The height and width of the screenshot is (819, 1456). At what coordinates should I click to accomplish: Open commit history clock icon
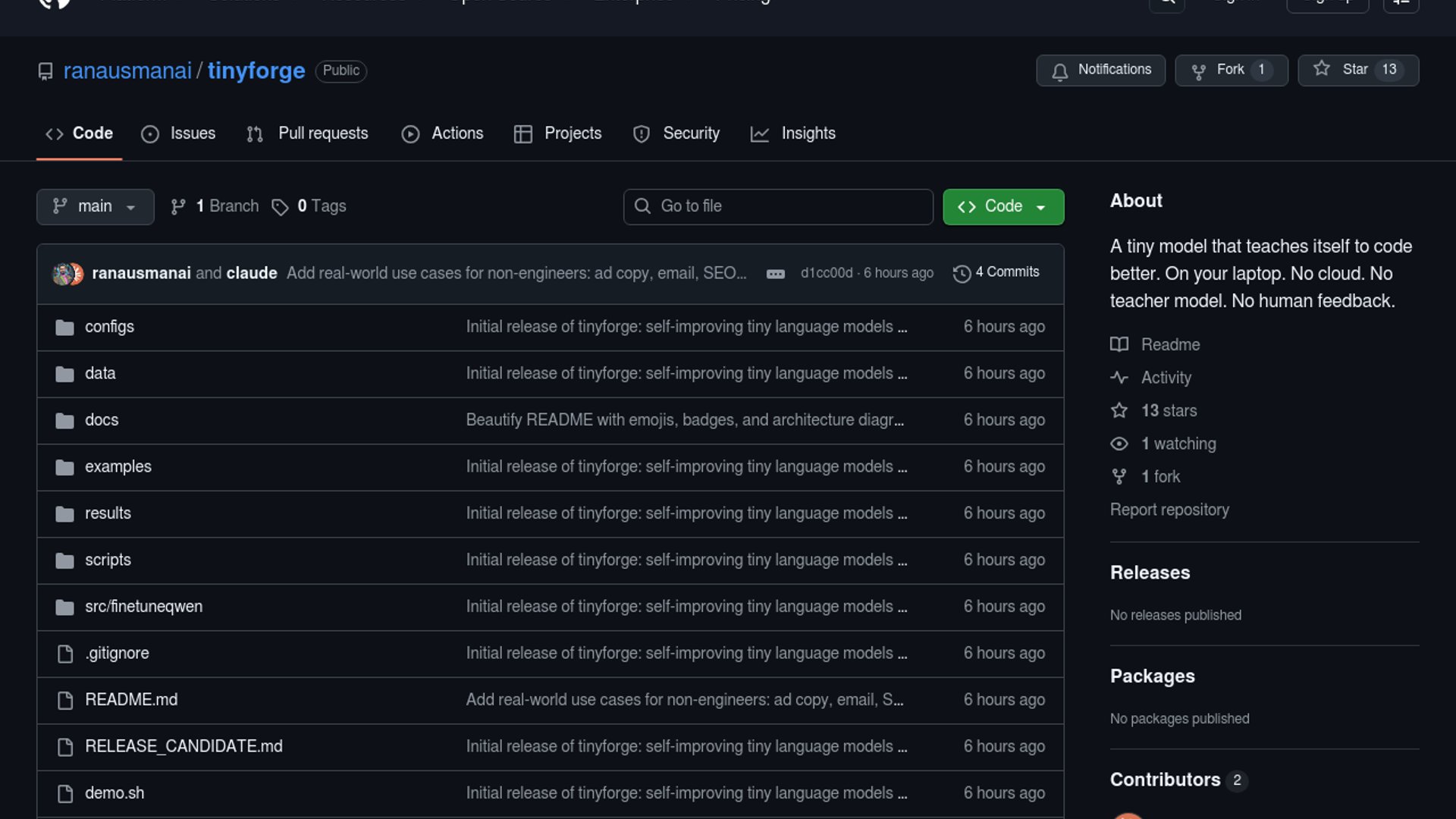pyautogui.click(x=962, y=273)
